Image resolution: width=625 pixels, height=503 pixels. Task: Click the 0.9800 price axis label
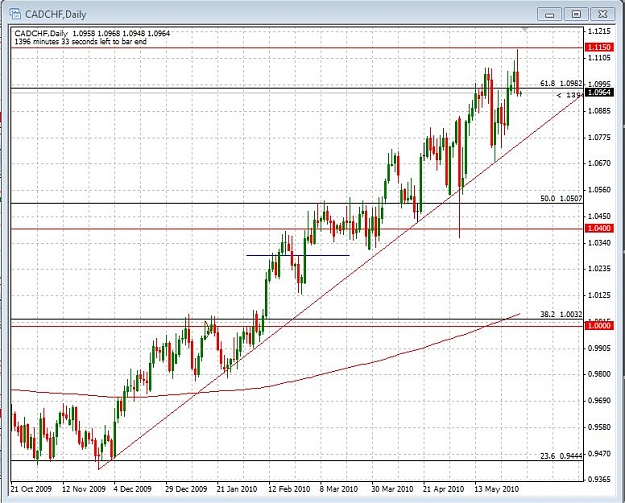pyautogui.click(x=599, y=374)
